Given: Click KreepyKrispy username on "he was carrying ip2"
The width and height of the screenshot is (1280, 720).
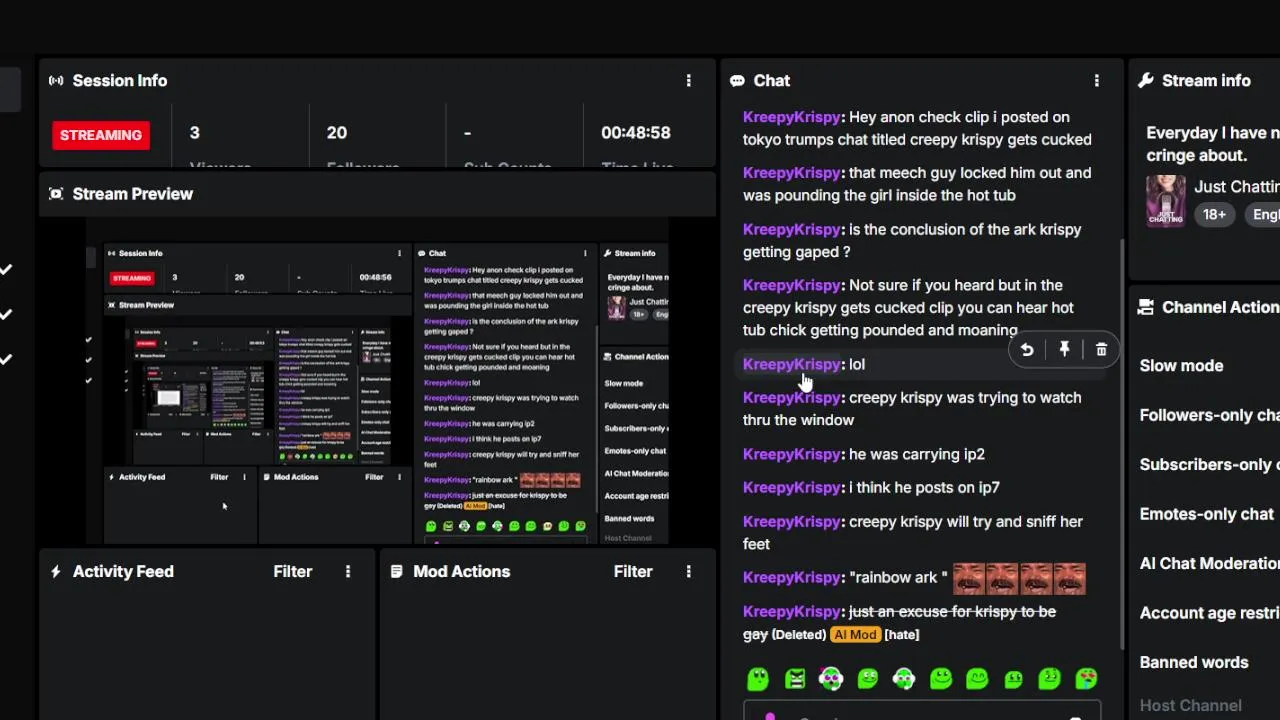Looking at the screenshot, I should pyautogui.click(x=794, y=454).
